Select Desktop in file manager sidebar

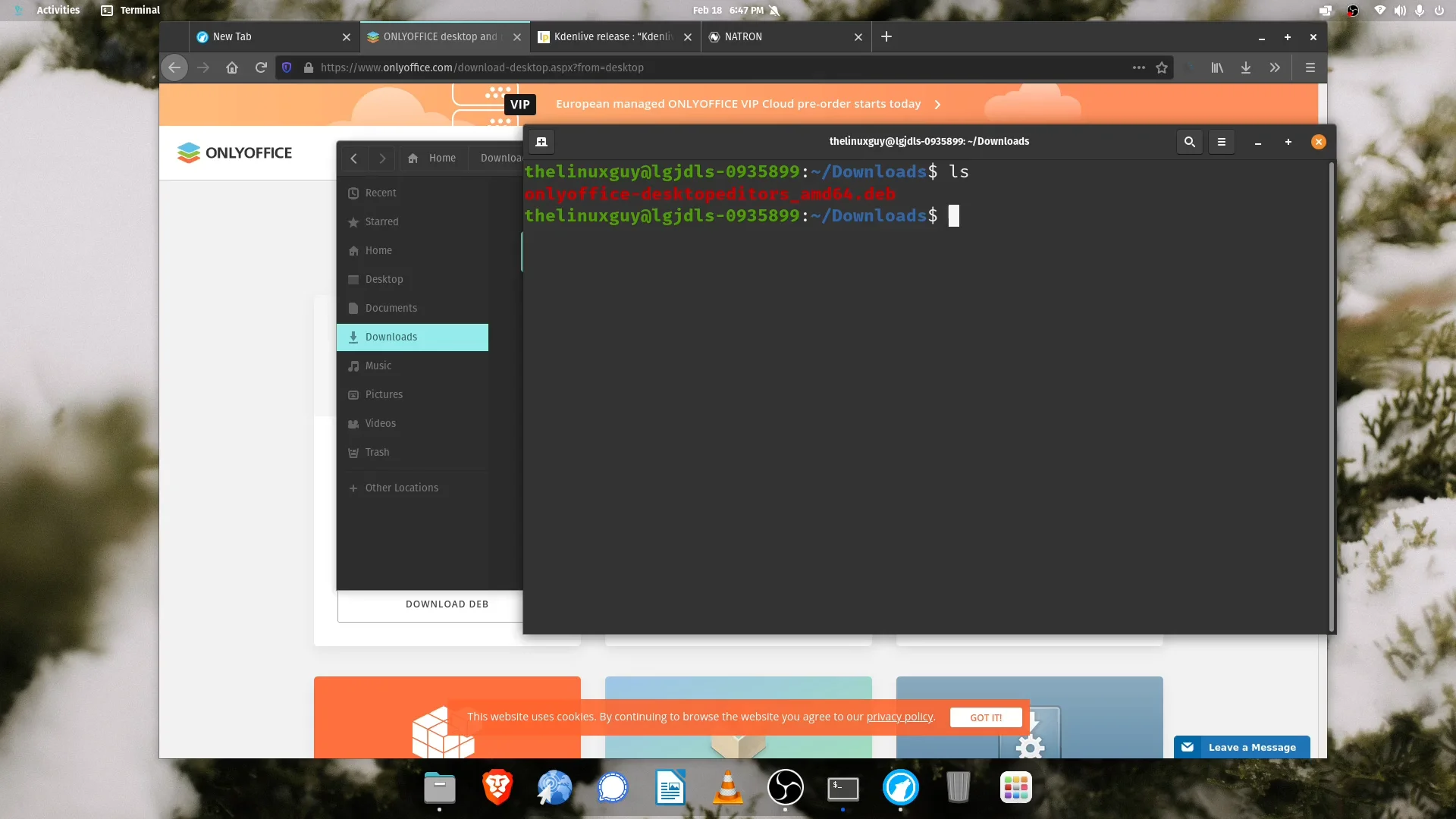[x=413, y=280]
